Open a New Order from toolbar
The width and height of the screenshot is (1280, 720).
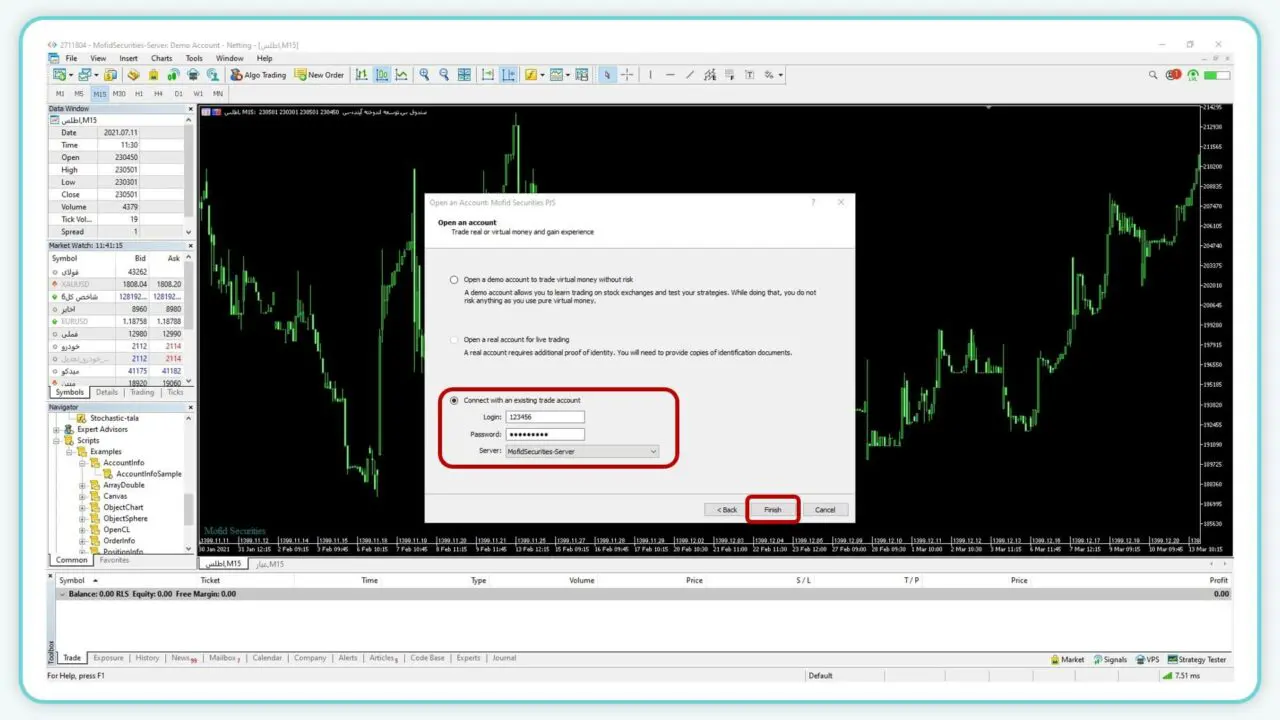pos(319,75)
